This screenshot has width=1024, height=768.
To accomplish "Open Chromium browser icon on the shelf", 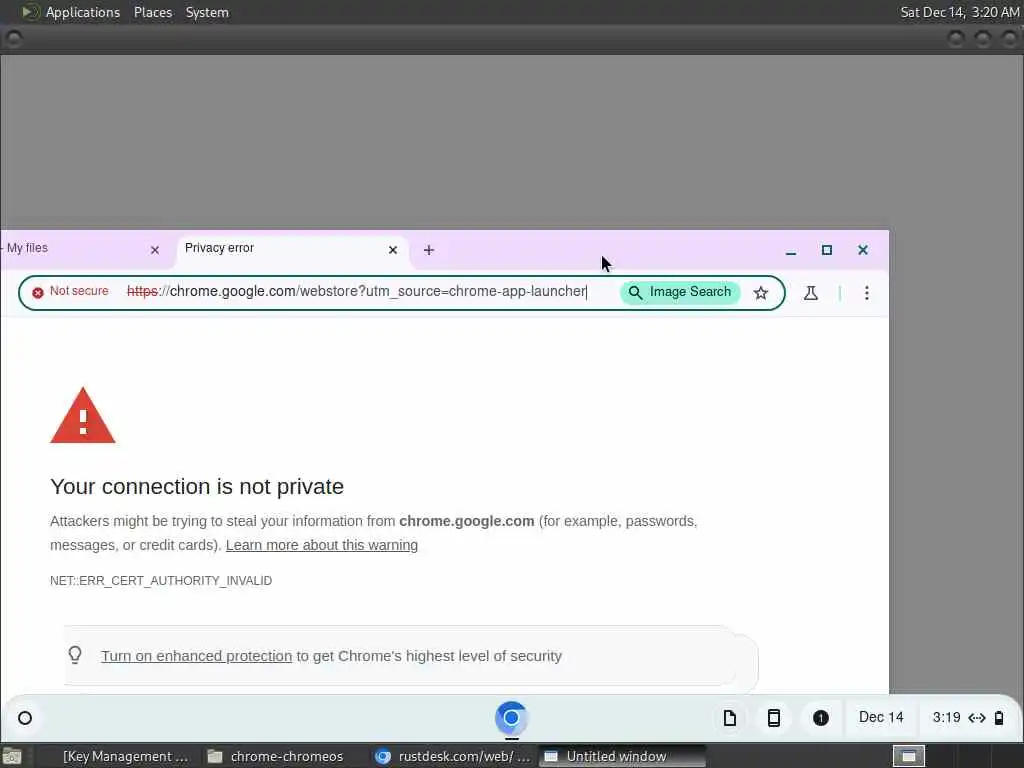I will [511, 718].
